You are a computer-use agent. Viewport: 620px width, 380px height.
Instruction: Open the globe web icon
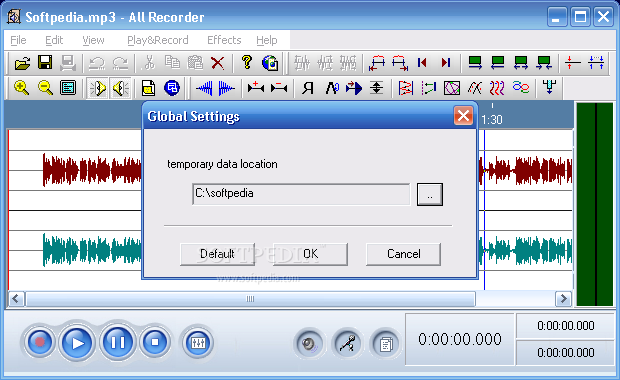(x=270, y=63)
